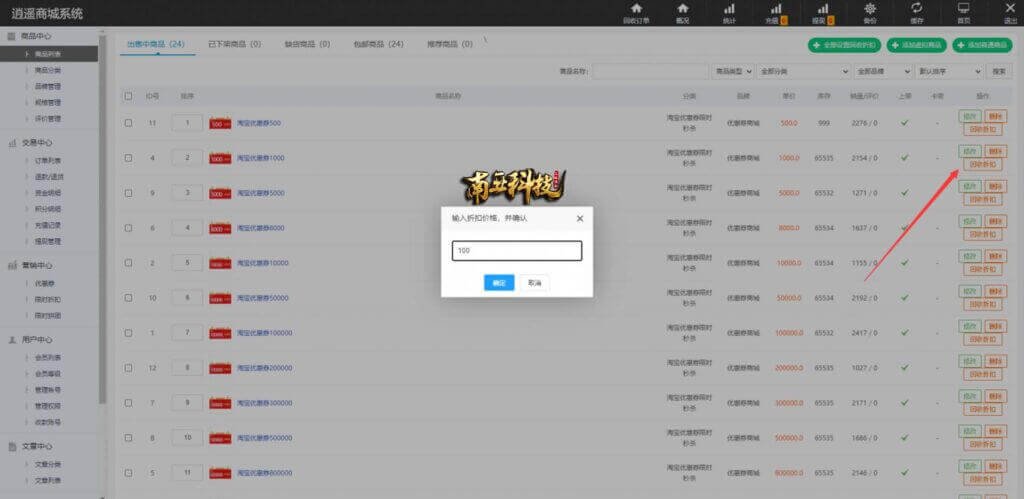Open the 概况 overview icon
Screen dimensions: 1024x499
click(682, 9)
